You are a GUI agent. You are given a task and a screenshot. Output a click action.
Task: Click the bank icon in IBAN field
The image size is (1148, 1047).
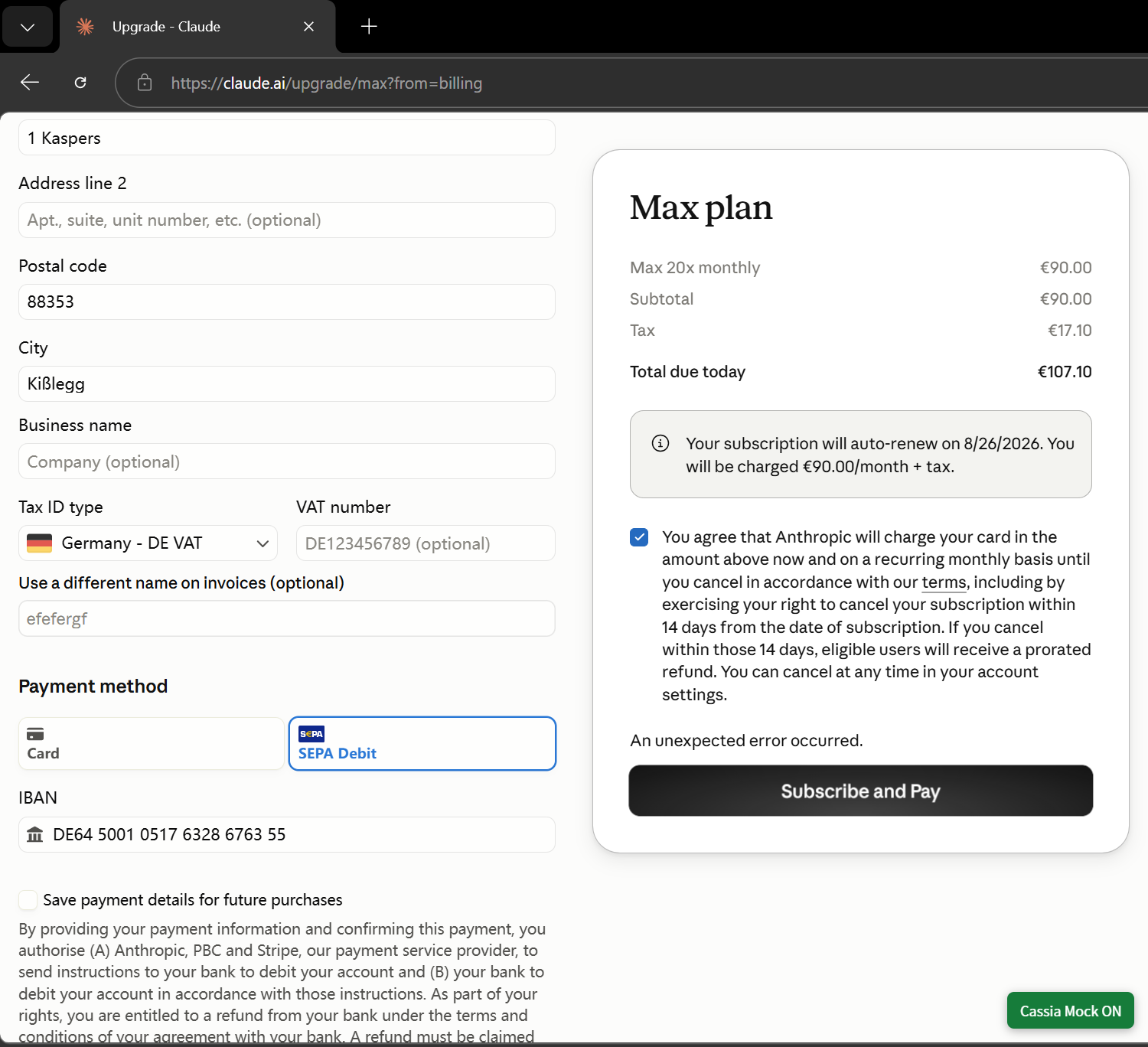(35, 835)
